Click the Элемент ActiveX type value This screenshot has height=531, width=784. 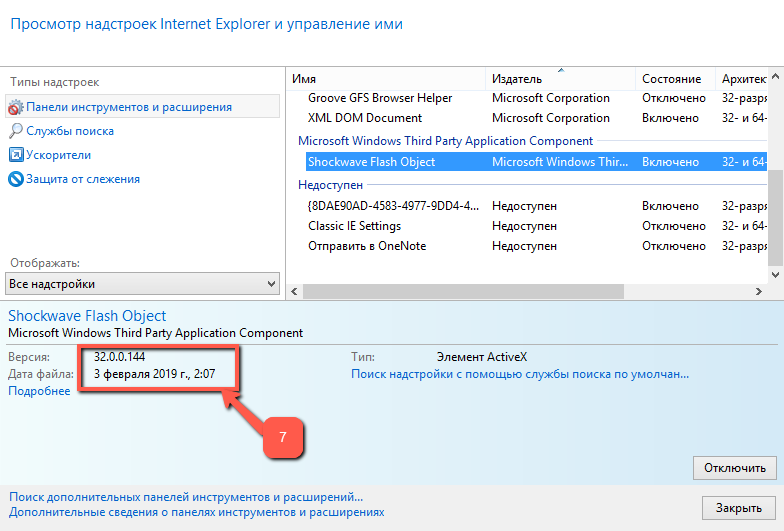pyautogui.click(x=482, y=357)
